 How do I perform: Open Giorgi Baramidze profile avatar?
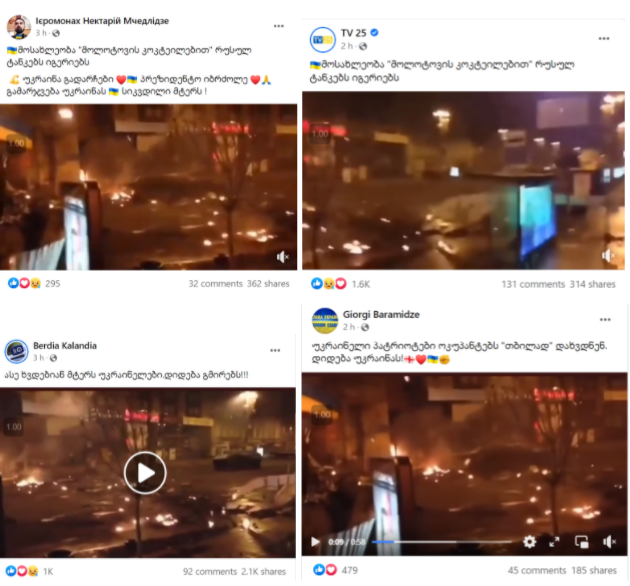tap(325, 321)
